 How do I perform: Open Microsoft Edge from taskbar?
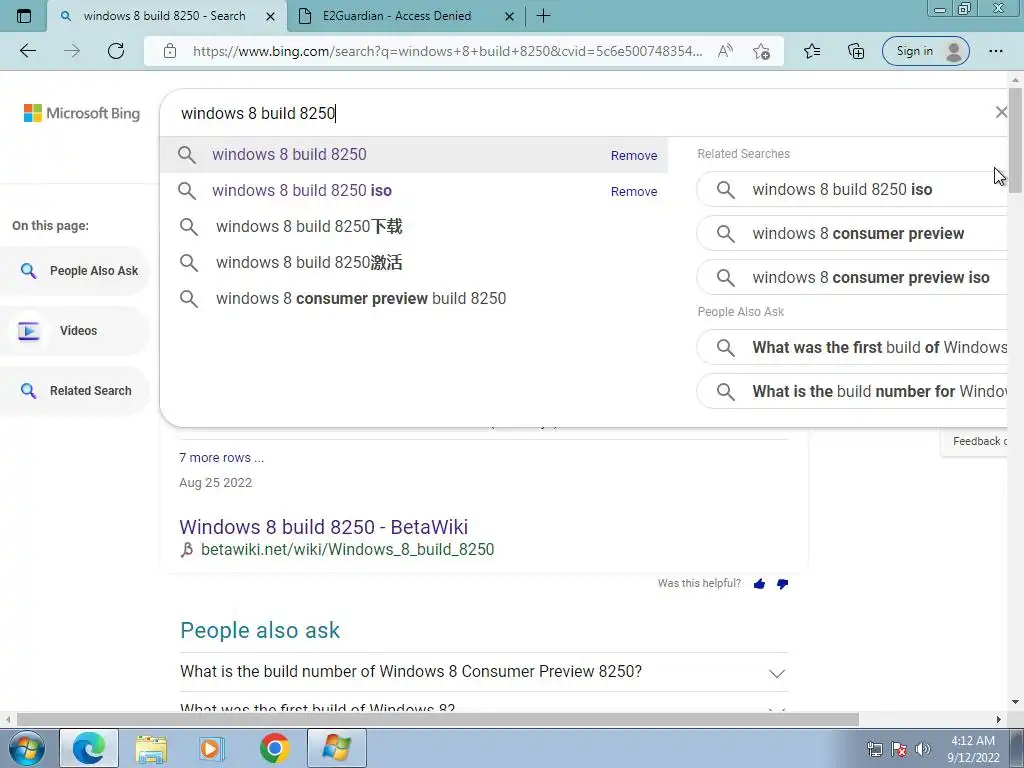(x=89, y=748)
